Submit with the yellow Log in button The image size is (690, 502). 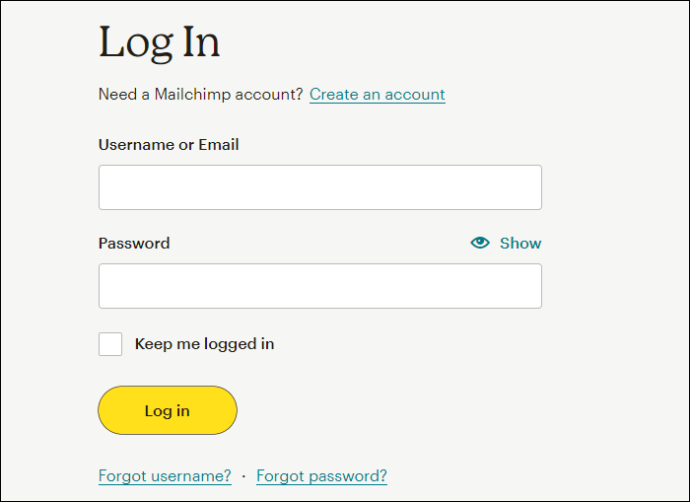167,410
